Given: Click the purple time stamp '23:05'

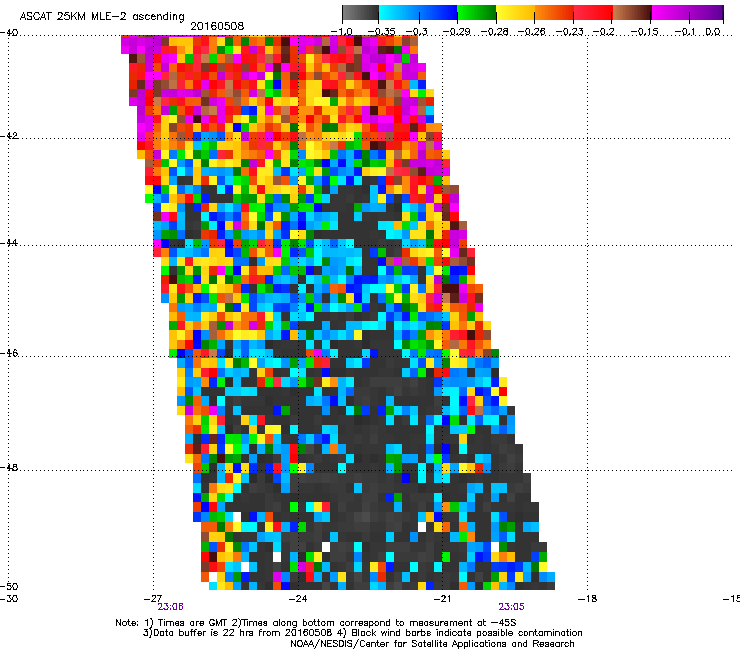Looking at the screenshot, I should 511,607.
